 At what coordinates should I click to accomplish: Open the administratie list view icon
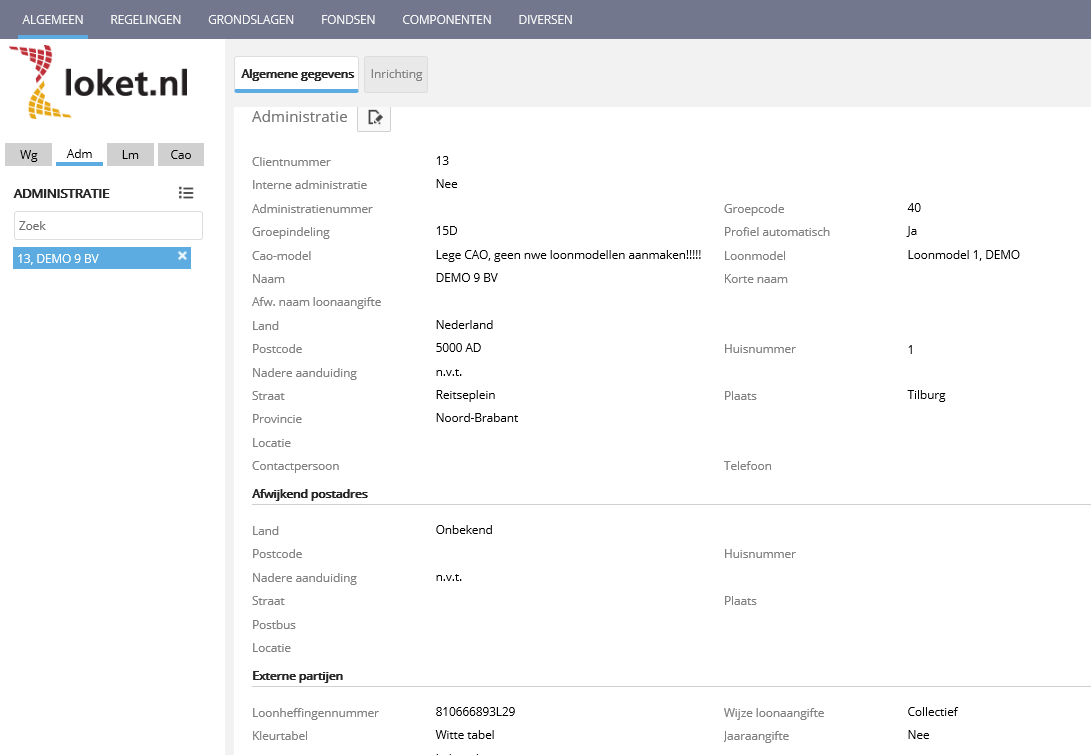[x=186, y=193]
